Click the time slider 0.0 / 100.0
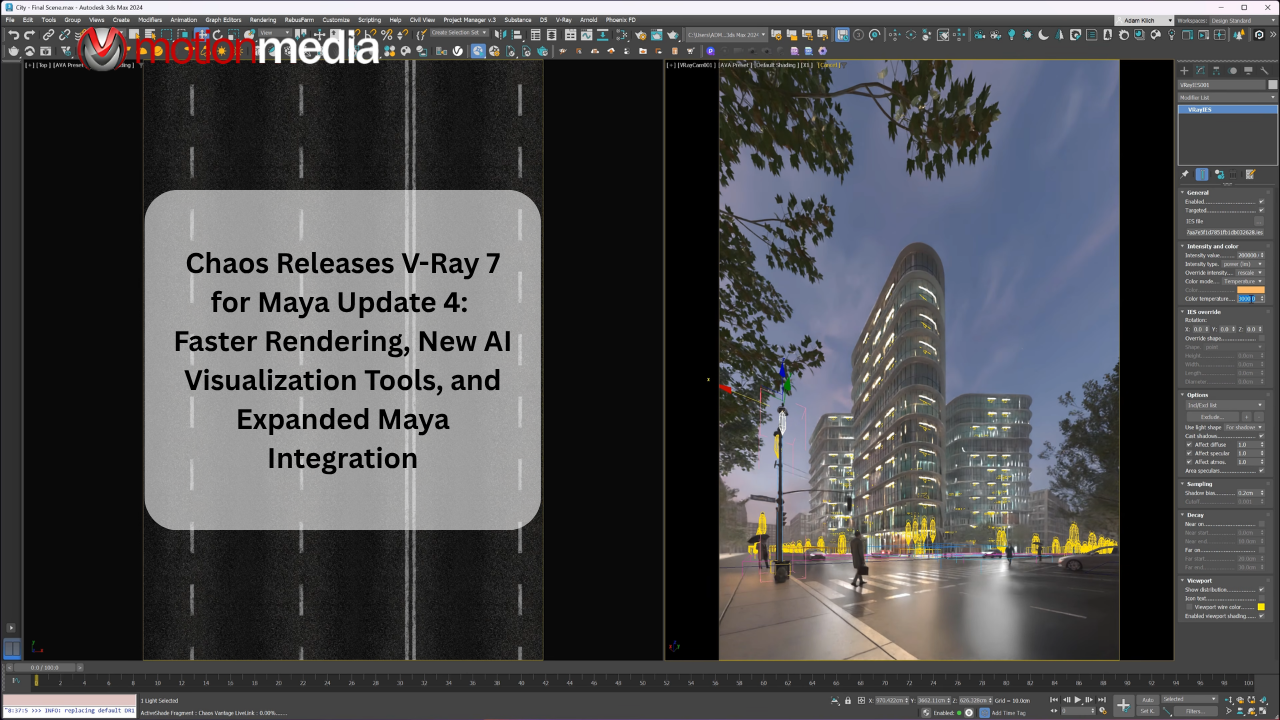This screenshot has width=1280, height=720. 44,667
